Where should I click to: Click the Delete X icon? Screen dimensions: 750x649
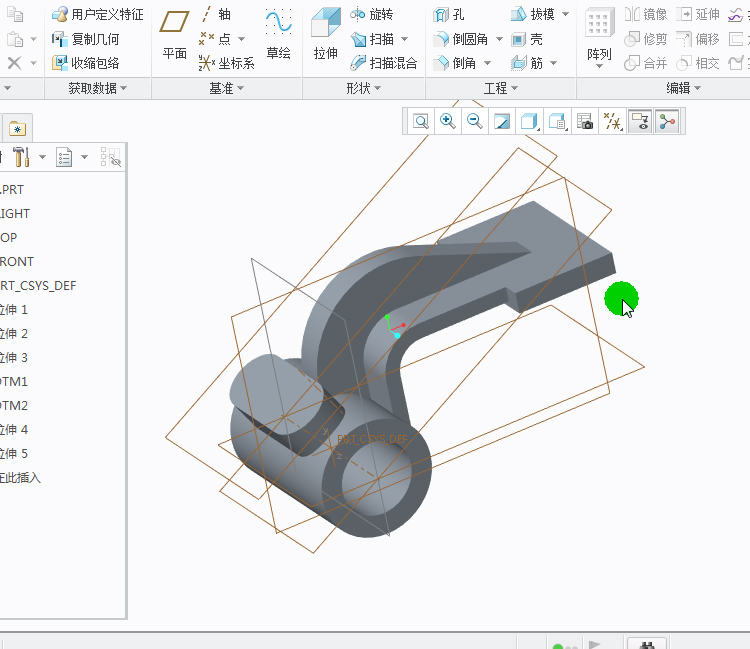[x=14, y=63]
